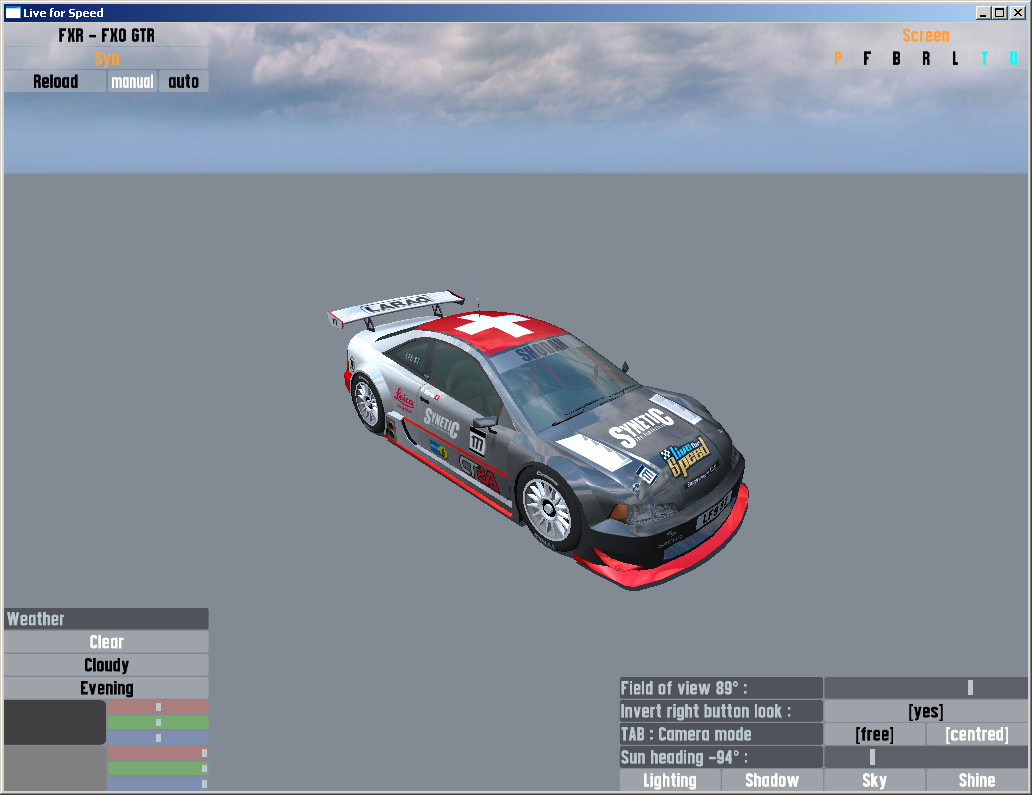
Task: Toggle the cyan T option
Action: tap(985, 59)
